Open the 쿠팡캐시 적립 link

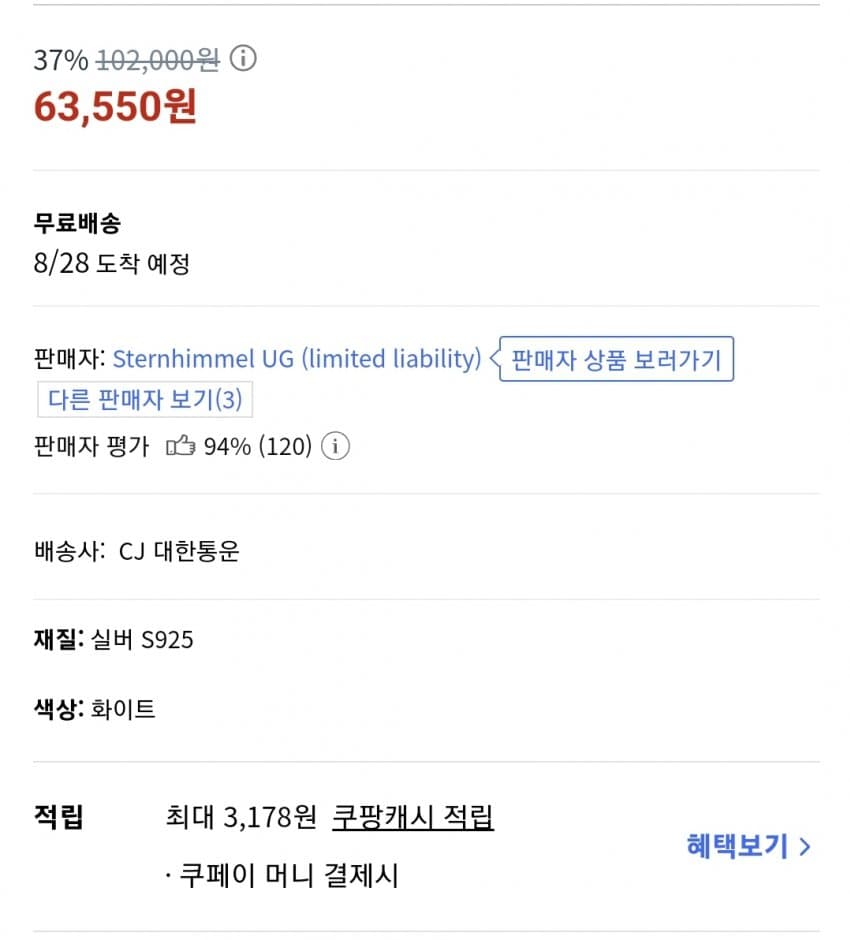point(413,817)
